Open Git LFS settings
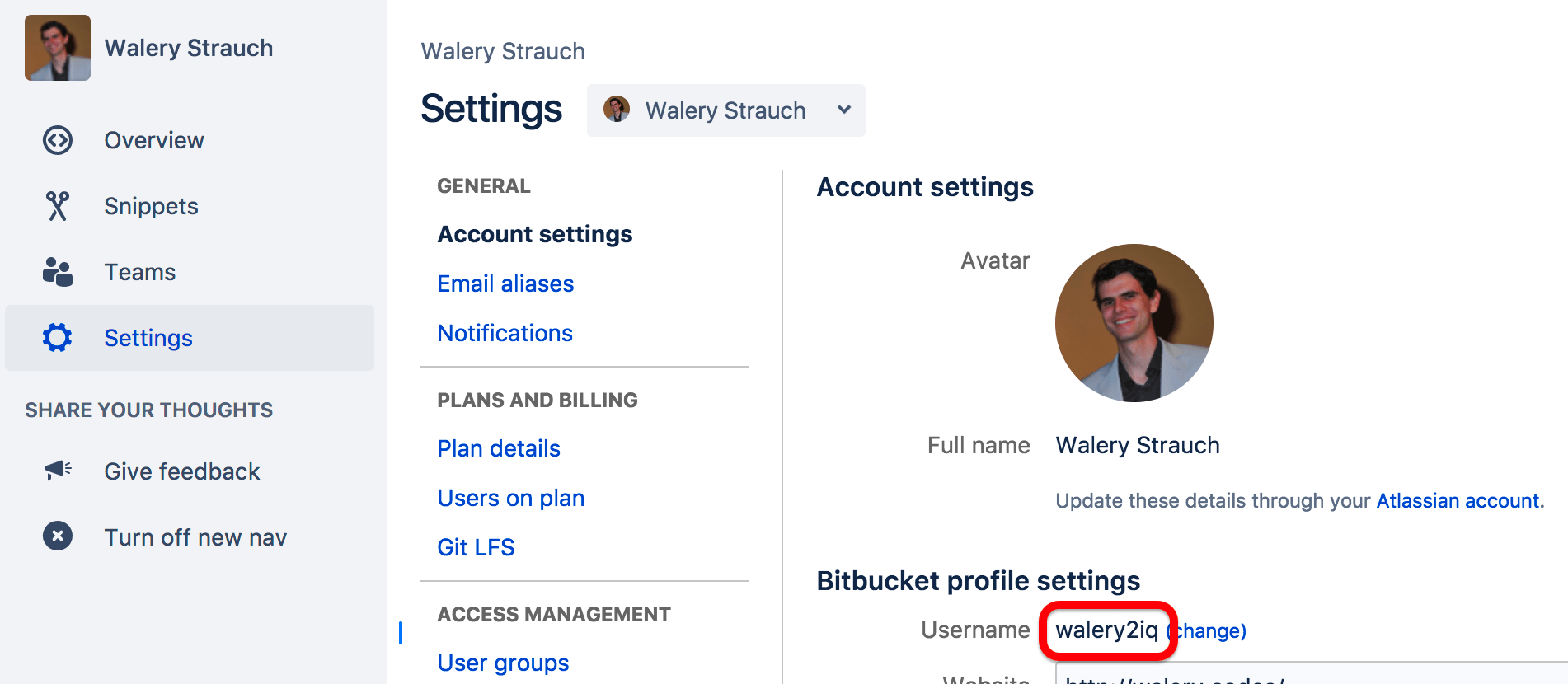The width and height of the screenshot is (1568, 684). coord(476,548)
